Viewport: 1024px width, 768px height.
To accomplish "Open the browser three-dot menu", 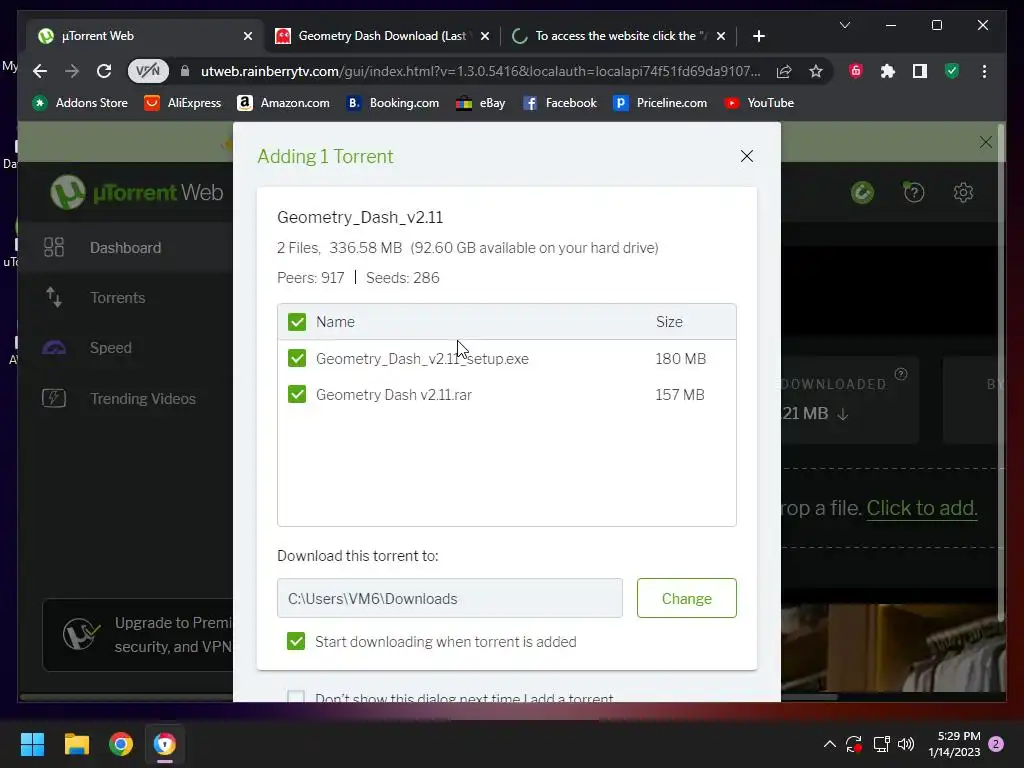I will point(984,71).
